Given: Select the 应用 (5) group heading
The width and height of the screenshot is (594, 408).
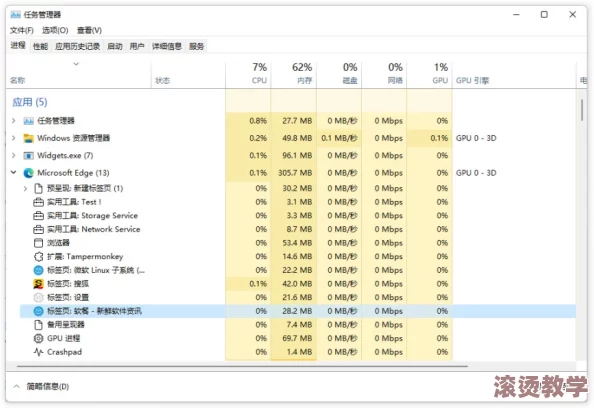Looking at the screenshot, I should [30, 102].
